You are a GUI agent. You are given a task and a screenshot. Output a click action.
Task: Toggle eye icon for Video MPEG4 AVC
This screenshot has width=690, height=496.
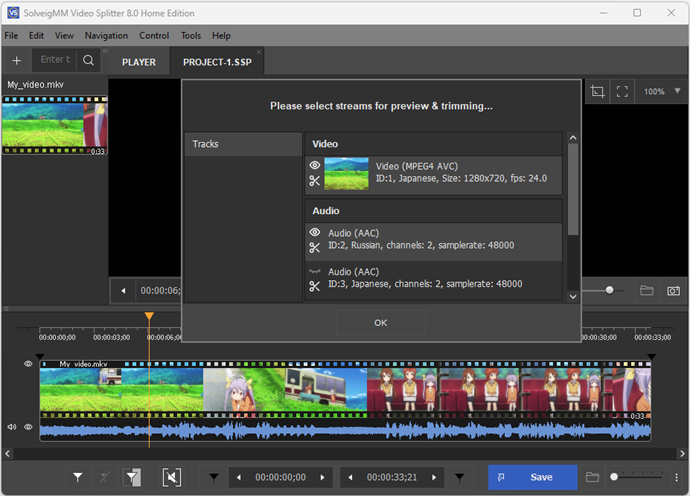tap(315, 165)
